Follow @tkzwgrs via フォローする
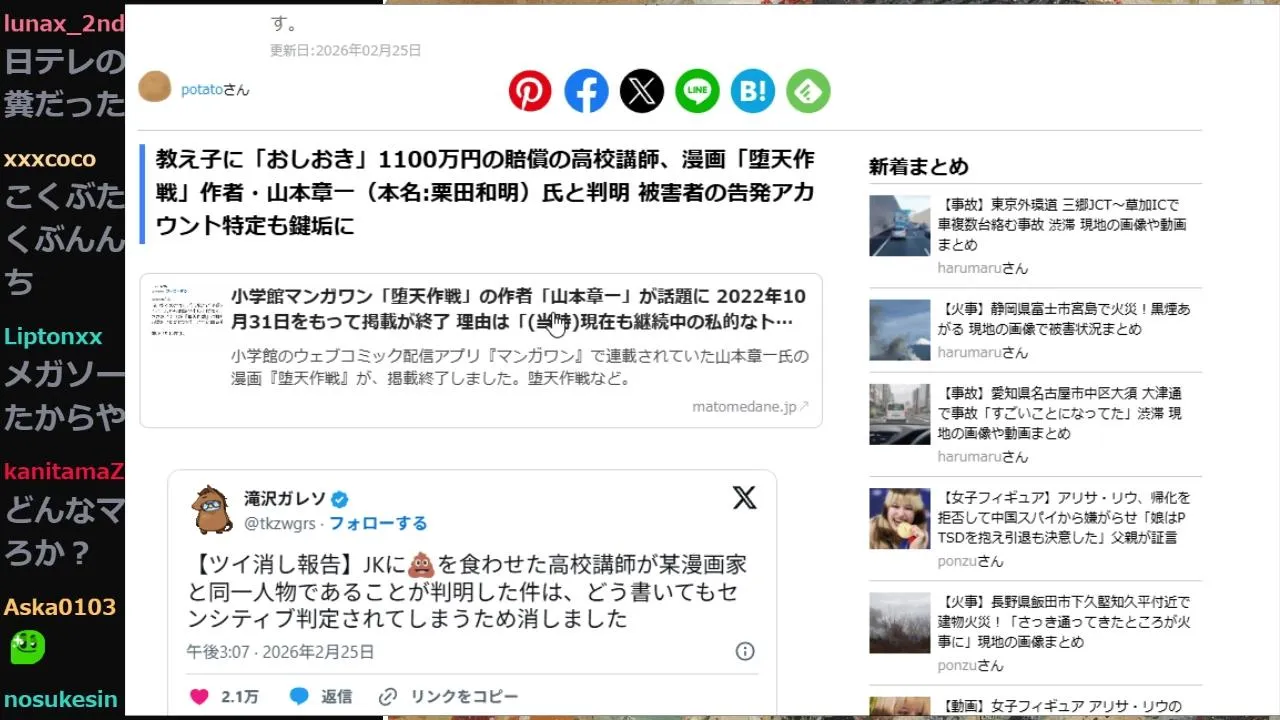Screen dimensions: 1280x720 378,523
